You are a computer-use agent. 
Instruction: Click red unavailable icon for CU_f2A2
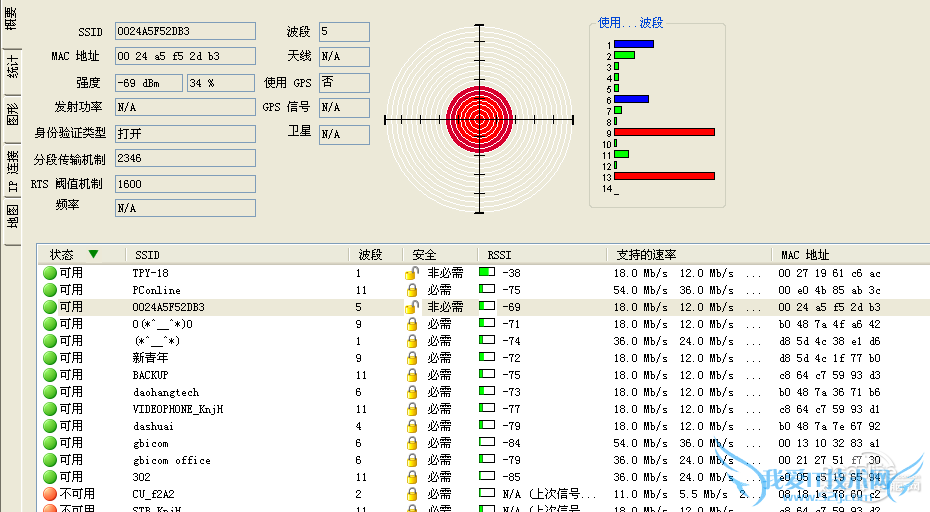pos(49,494)
